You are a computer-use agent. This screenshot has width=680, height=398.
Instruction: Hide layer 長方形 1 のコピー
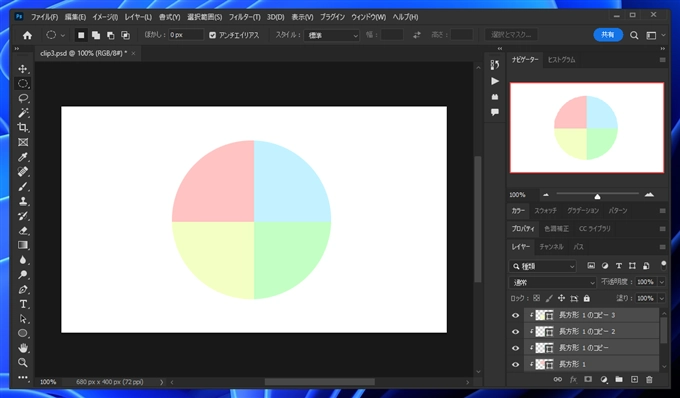tap(515, 348)
